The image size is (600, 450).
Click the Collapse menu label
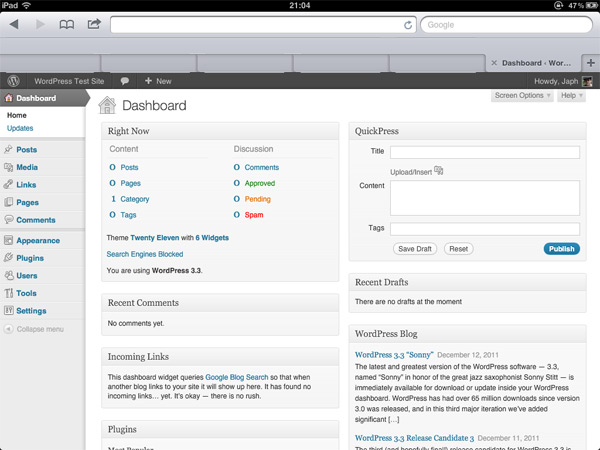point(40,329)
